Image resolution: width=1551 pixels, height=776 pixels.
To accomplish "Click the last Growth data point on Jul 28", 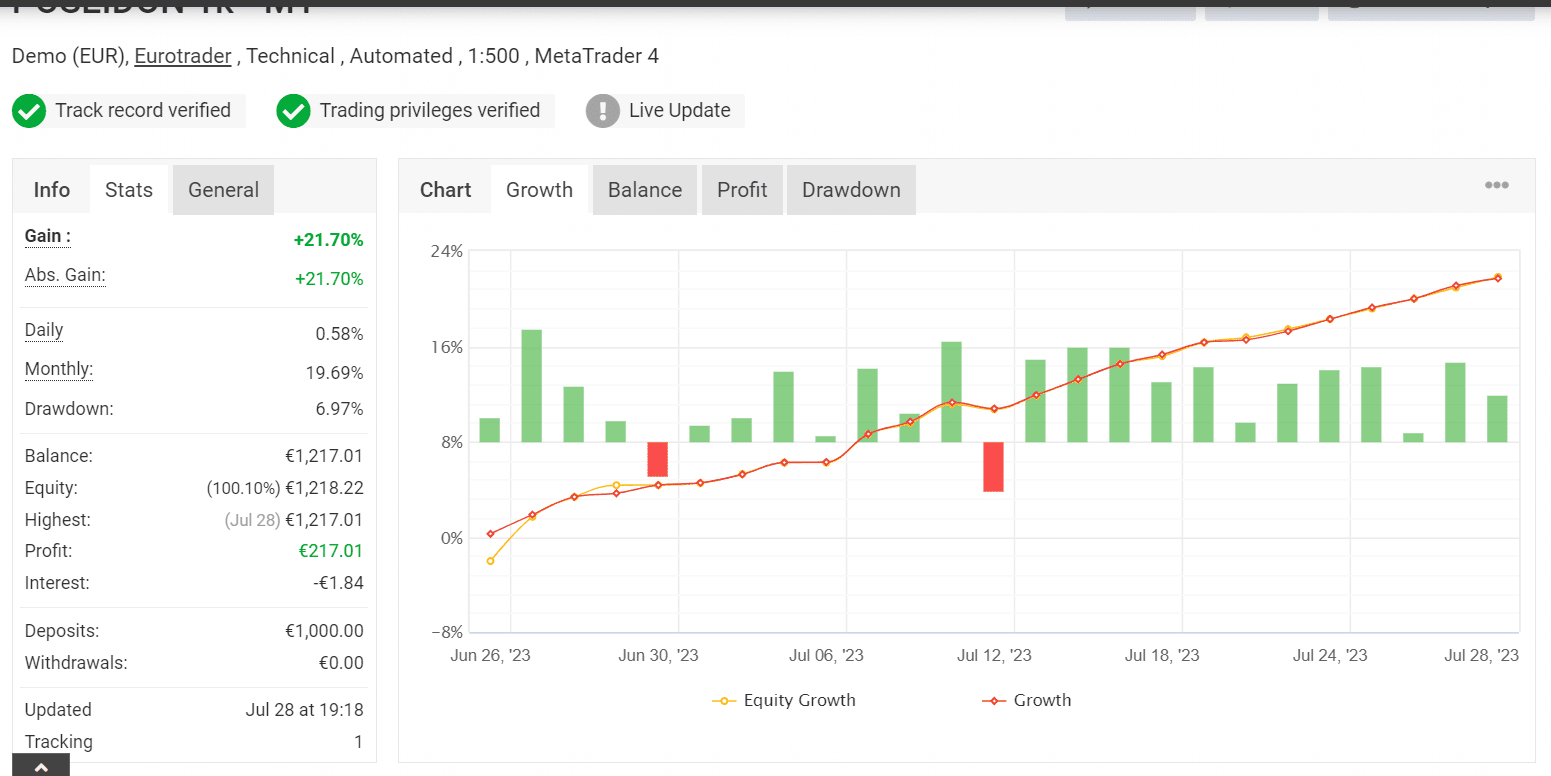I will coord(1497,278).
